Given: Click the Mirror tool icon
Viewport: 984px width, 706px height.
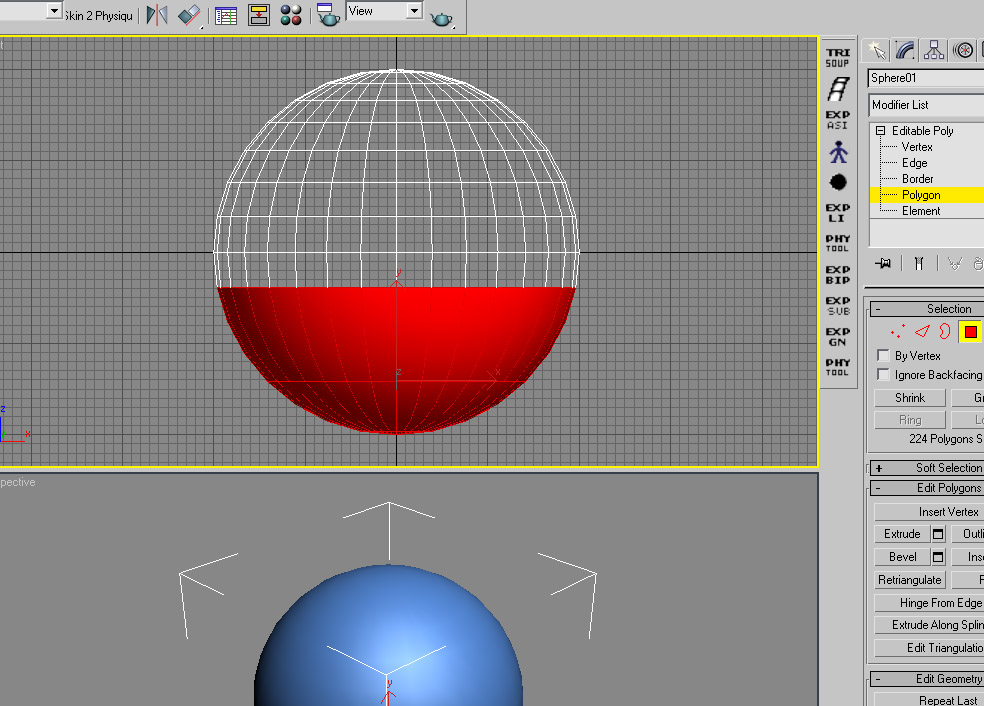Looking at the screenshot, I should [x=157, y=14].
